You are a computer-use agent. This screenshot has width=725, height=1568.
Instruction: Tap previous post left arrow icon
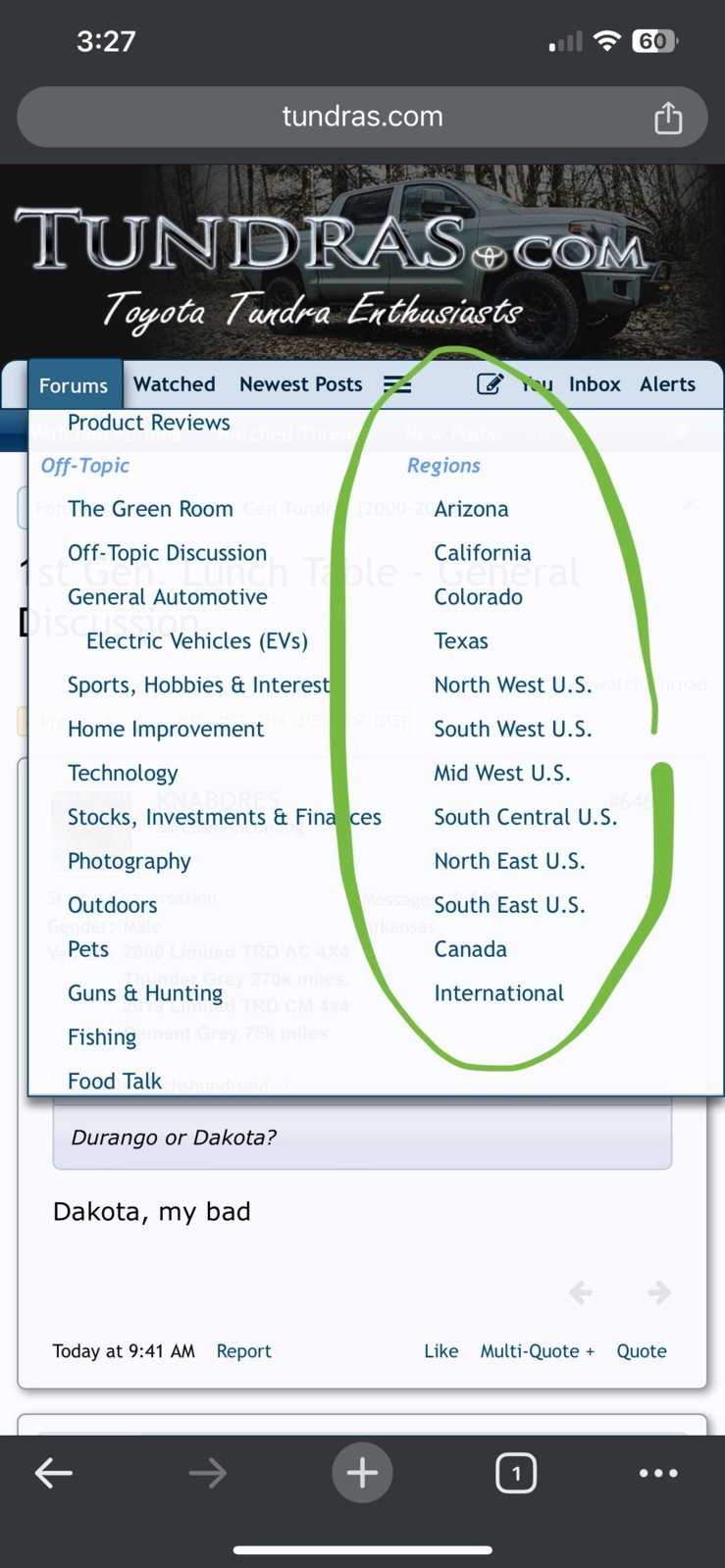click(581, 1292)
